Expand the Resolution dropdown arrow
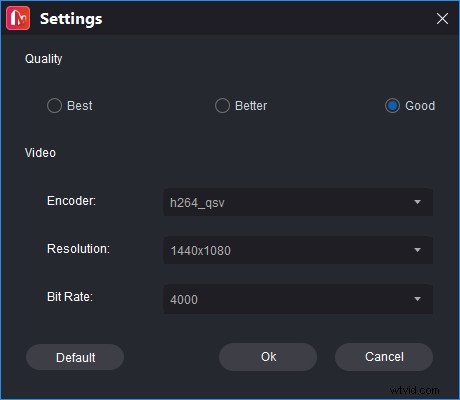The image size is (460, 400). pos(417,250)
